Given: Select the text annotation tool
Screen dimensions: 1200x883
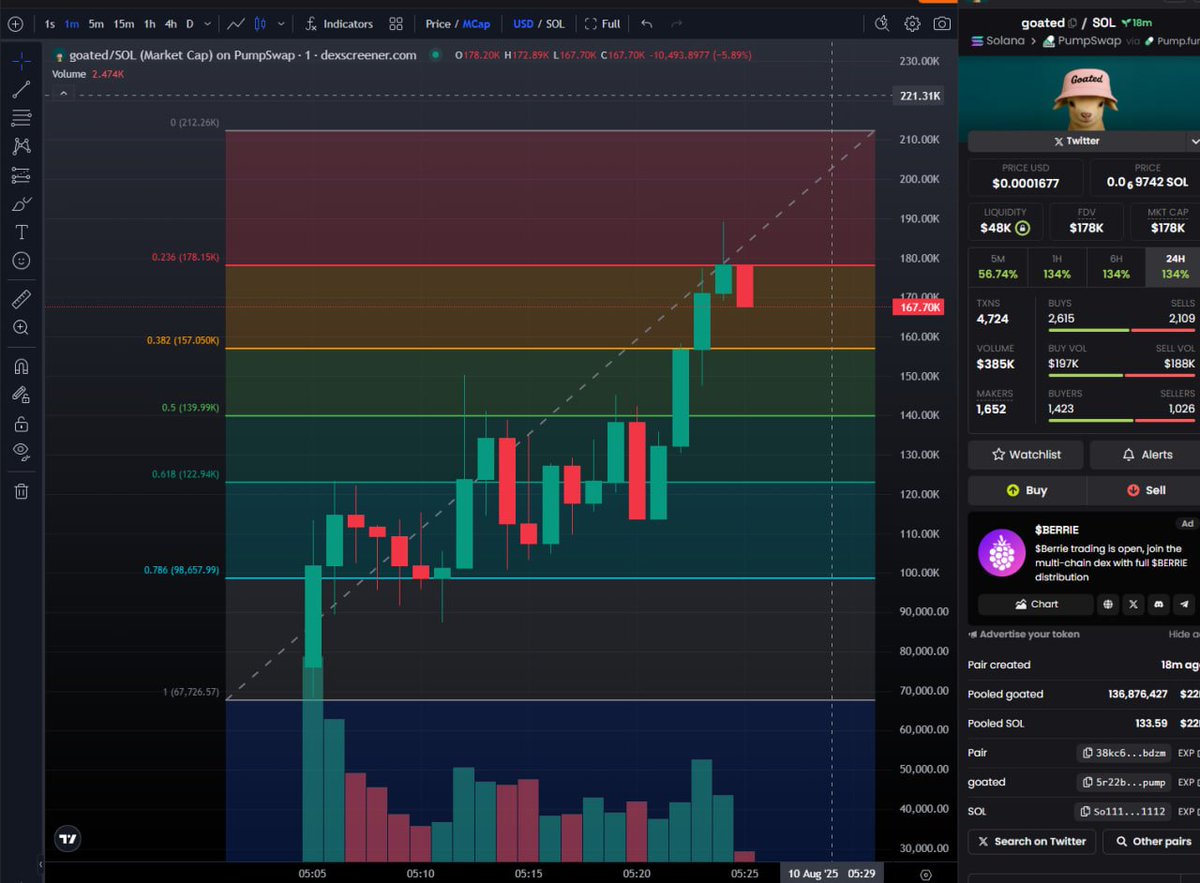Looking at the screenshot, I should 21,232.
